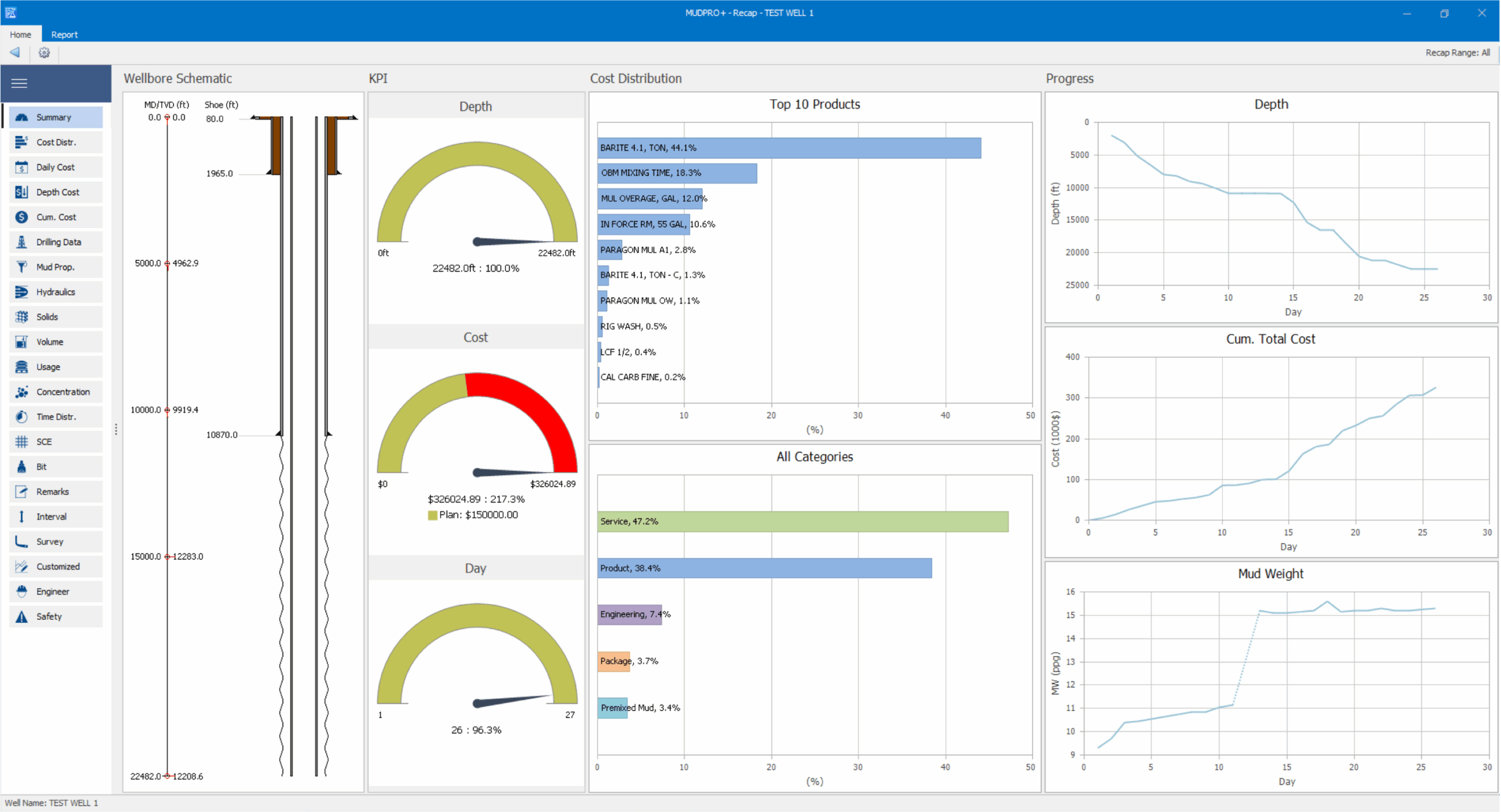
Task: Click the Plan legend color swatch
Action: pyautogui.click(x=433, y=515)
